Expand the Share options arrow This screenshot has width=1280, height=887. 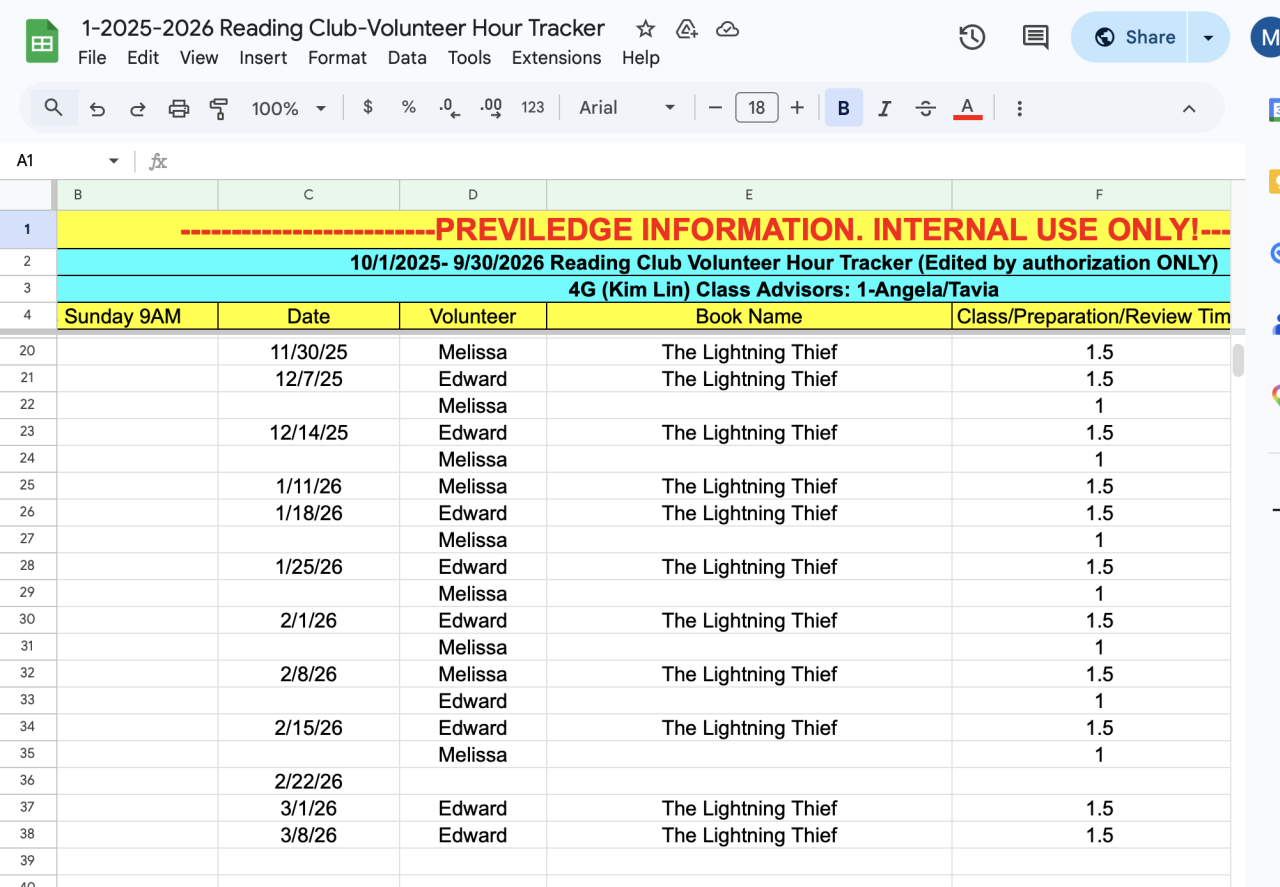(x=1208, y=38)
